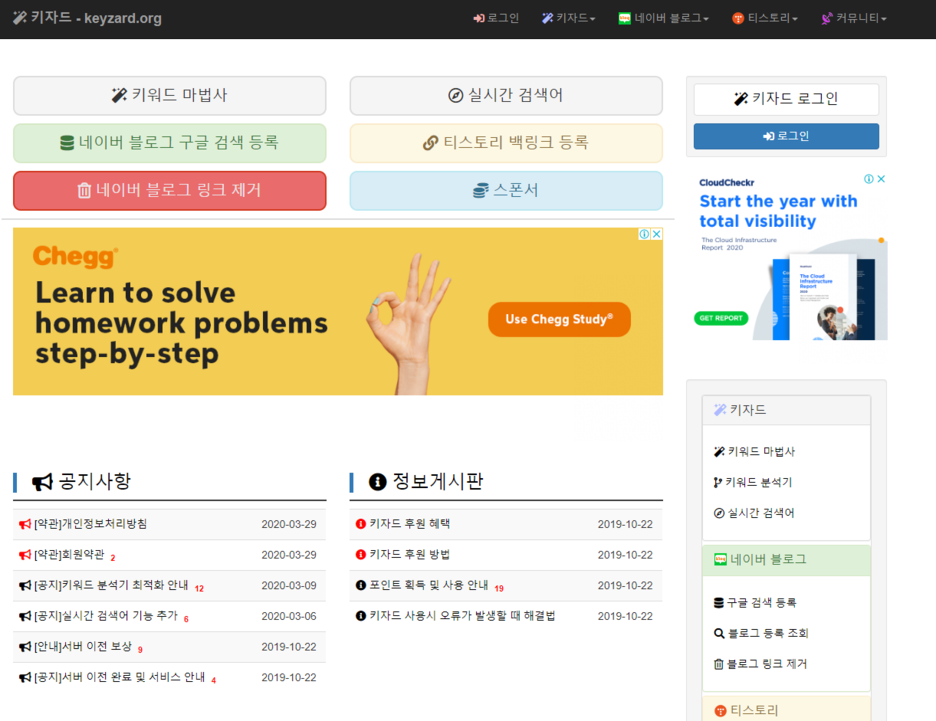936x721 pixels.
Task: Click sidebar 키자드 section header
Action: pyautogui.click(x=786, y=410)
